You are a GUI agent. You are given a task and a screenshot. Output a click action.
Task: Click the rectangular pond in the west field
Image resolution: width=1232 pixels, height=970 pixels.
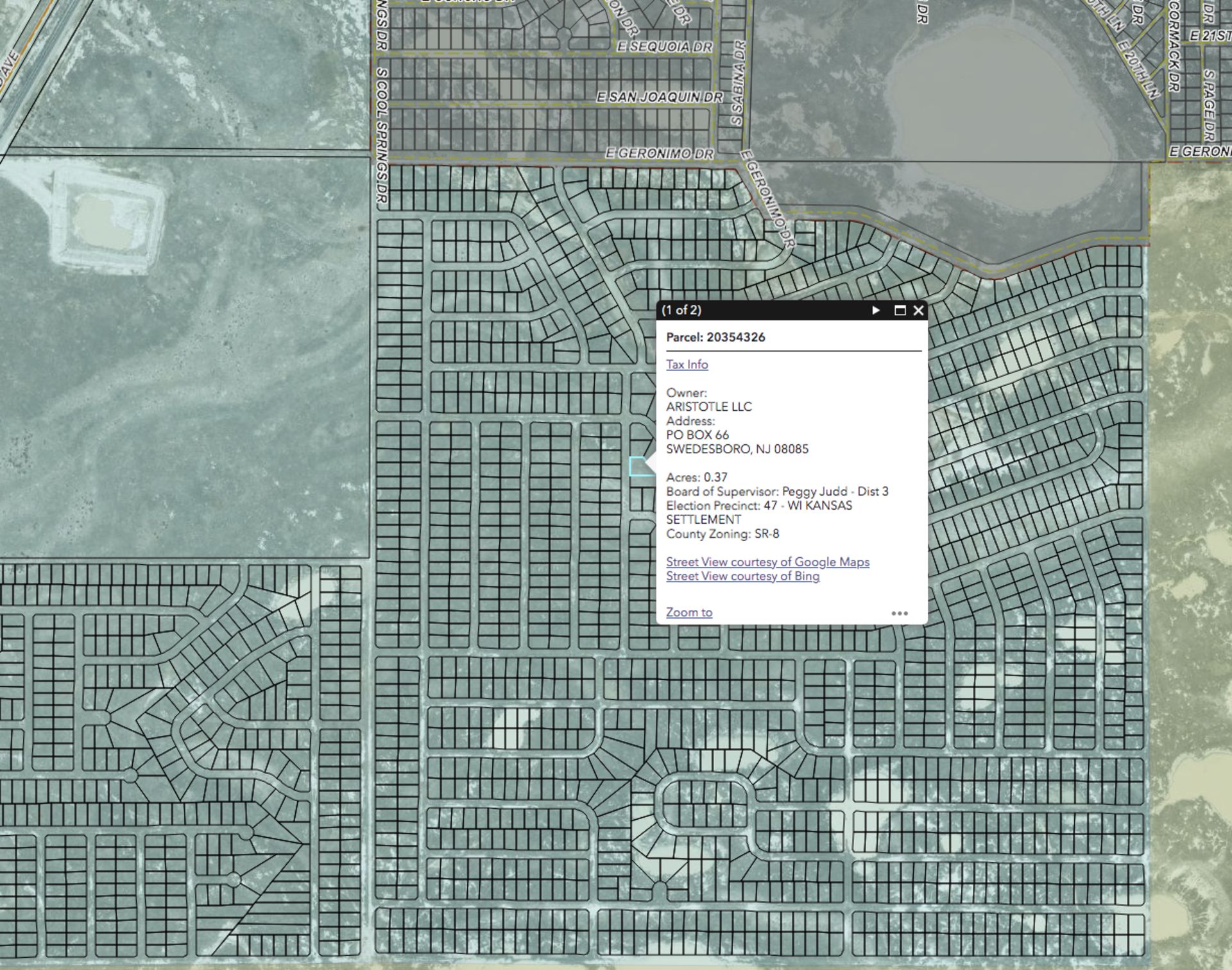point(107,220)
